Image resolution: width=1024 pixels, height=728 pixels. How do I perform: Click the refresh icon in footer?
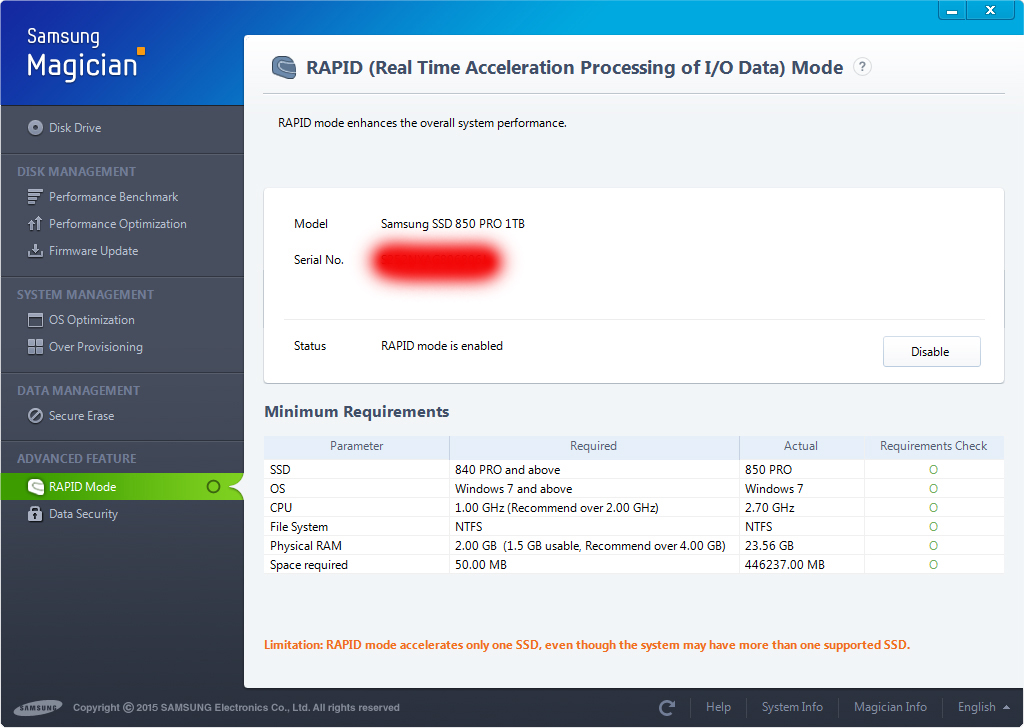(x=667, y=708)
